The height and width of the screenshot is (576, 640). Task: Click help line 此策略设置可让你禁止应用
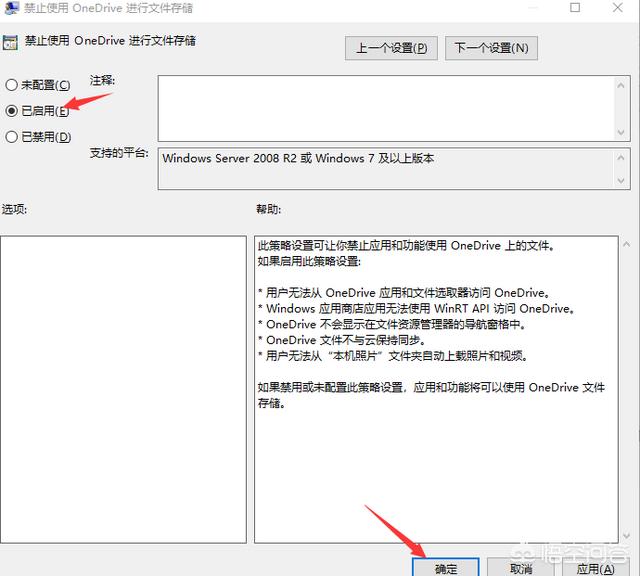406,245
